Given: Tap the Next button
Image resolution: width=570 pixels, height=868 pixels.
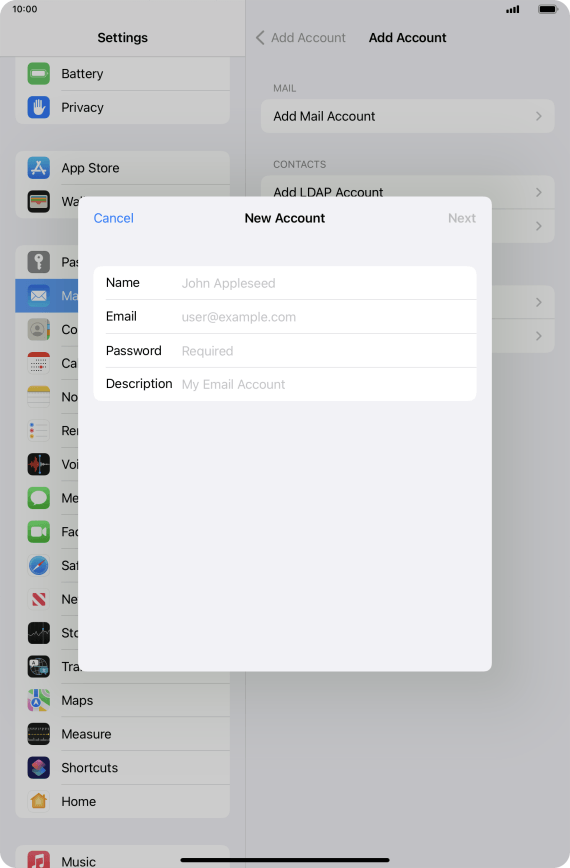Looking at the screenshot, I should [x=462, y=218].
